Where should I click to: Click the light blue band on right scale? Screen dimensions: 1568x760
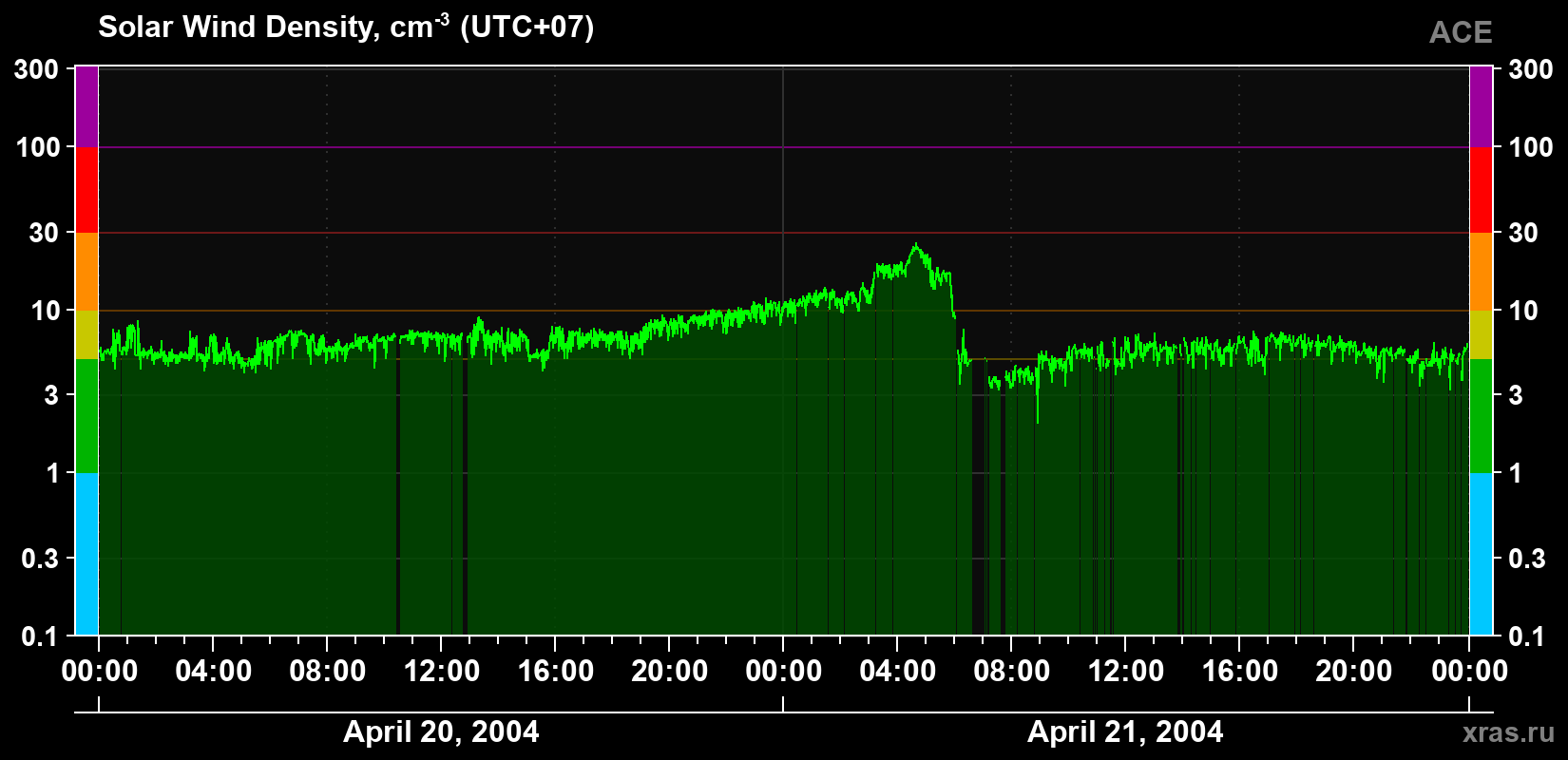click(x=1481, y=554)
